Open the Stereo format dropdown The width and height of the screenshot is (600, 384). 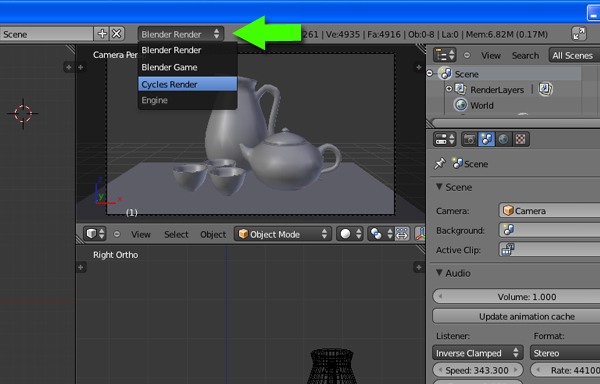coord(565,353)
